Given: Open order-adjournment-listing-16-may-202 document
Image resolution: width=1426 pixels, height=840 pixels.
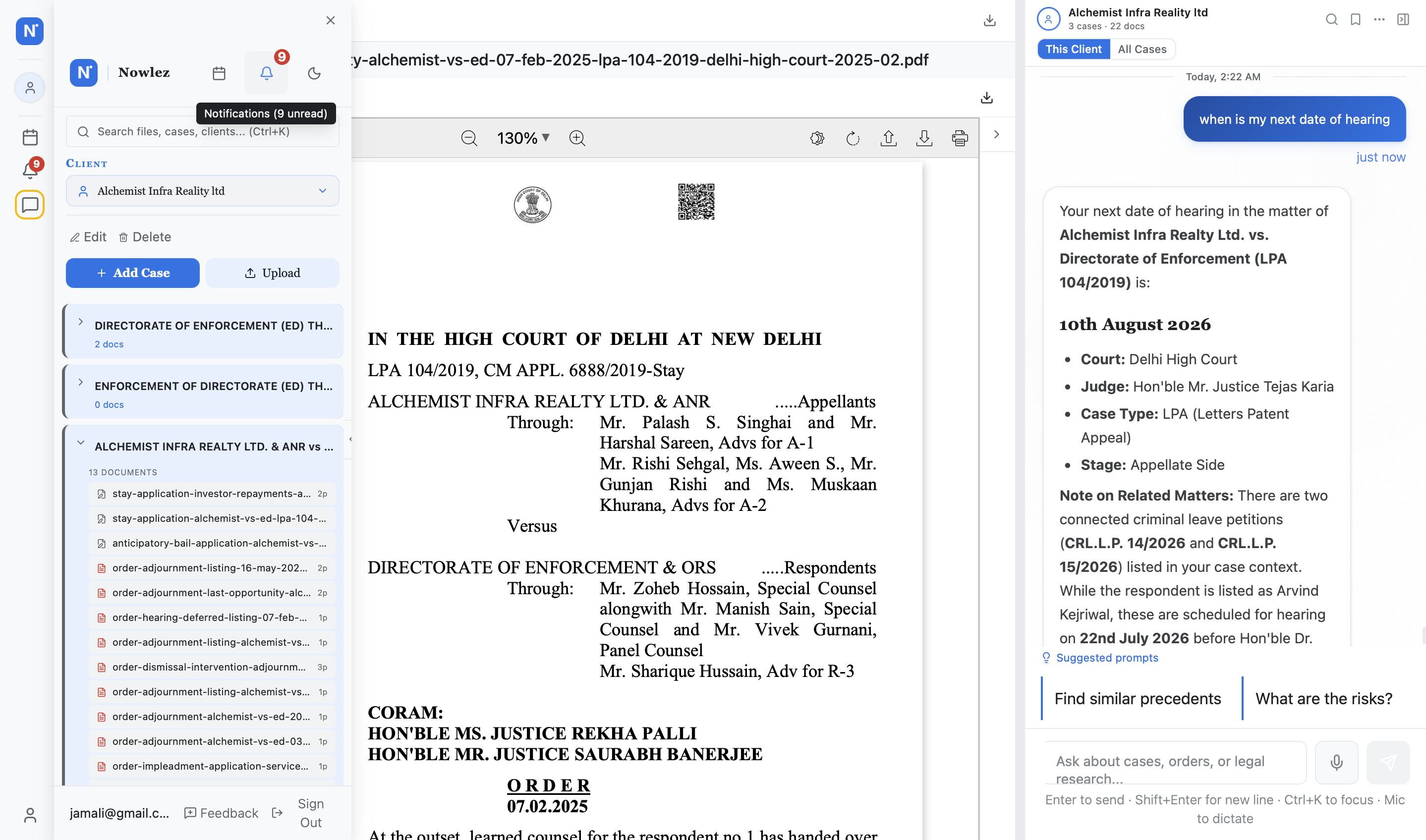Looking at the screenshot, I should coord(212,568).
